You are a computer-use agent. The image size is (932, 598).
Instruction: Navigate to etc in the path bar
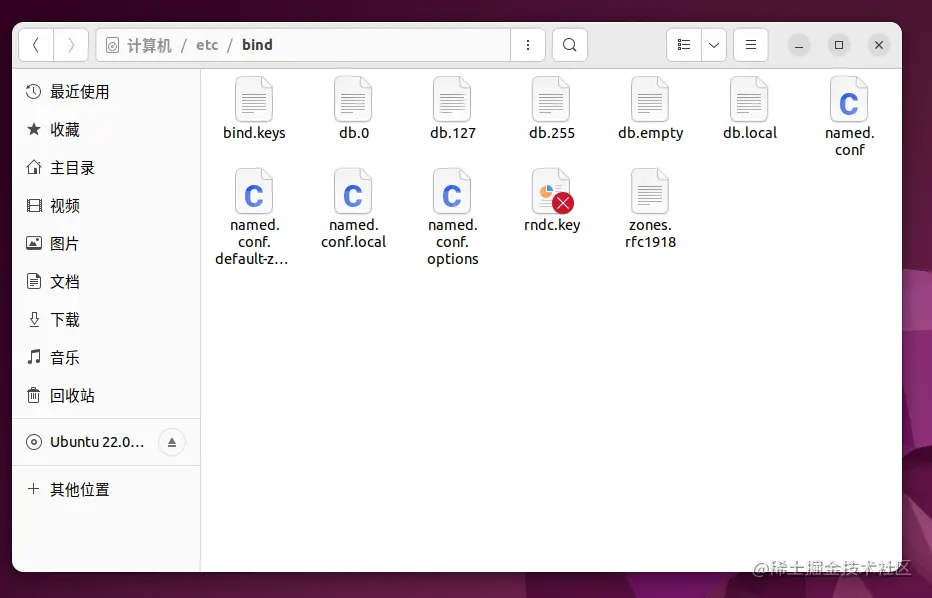[x=207, y=45]
